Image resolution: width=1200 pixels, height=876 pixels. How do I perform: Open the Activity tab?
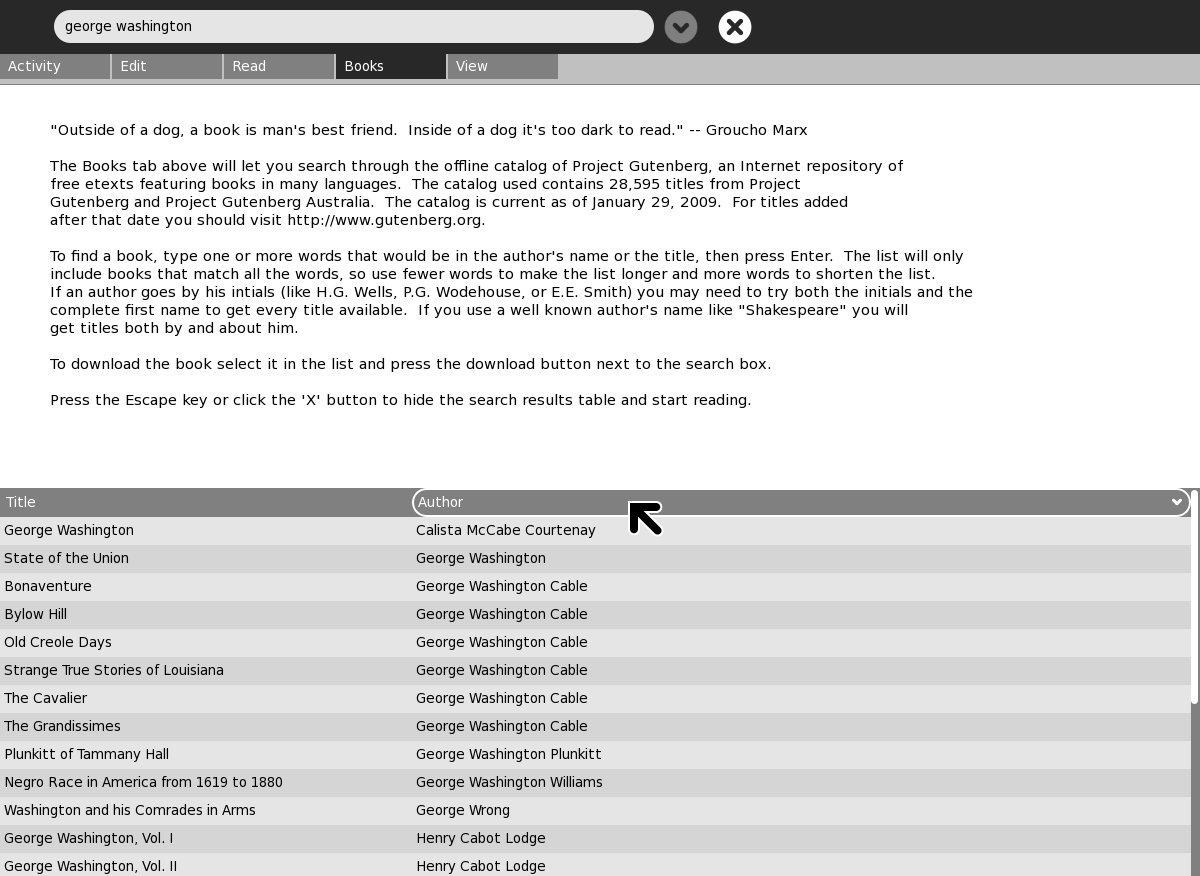tap(55, 66)
